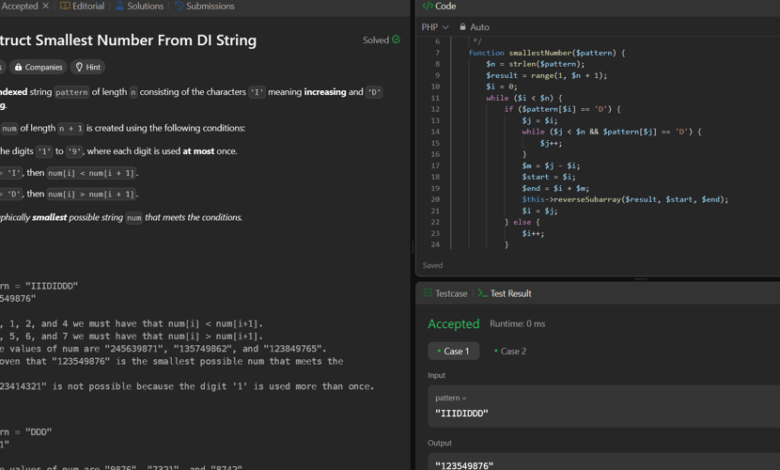780x470 pixels.
Task: Click the Solved checkmark icon
Action: click(396, 39)
